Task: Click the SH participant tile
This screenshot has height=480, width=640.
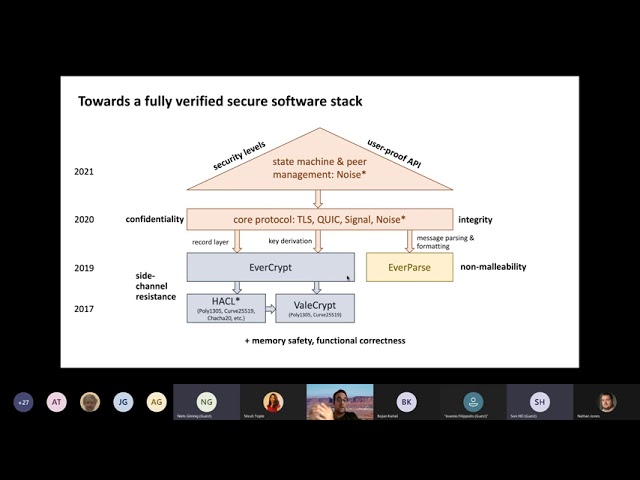Action: [x=539, y=402]
